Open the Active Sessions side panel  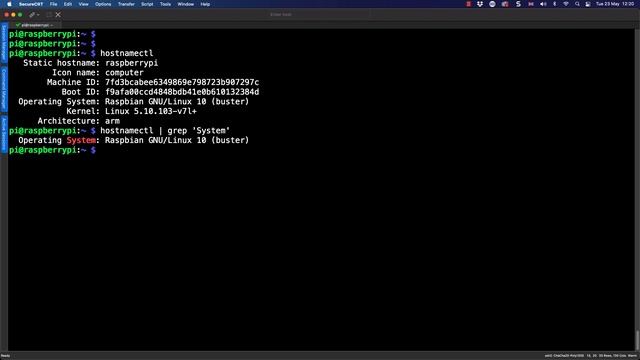tap(4, 133)
